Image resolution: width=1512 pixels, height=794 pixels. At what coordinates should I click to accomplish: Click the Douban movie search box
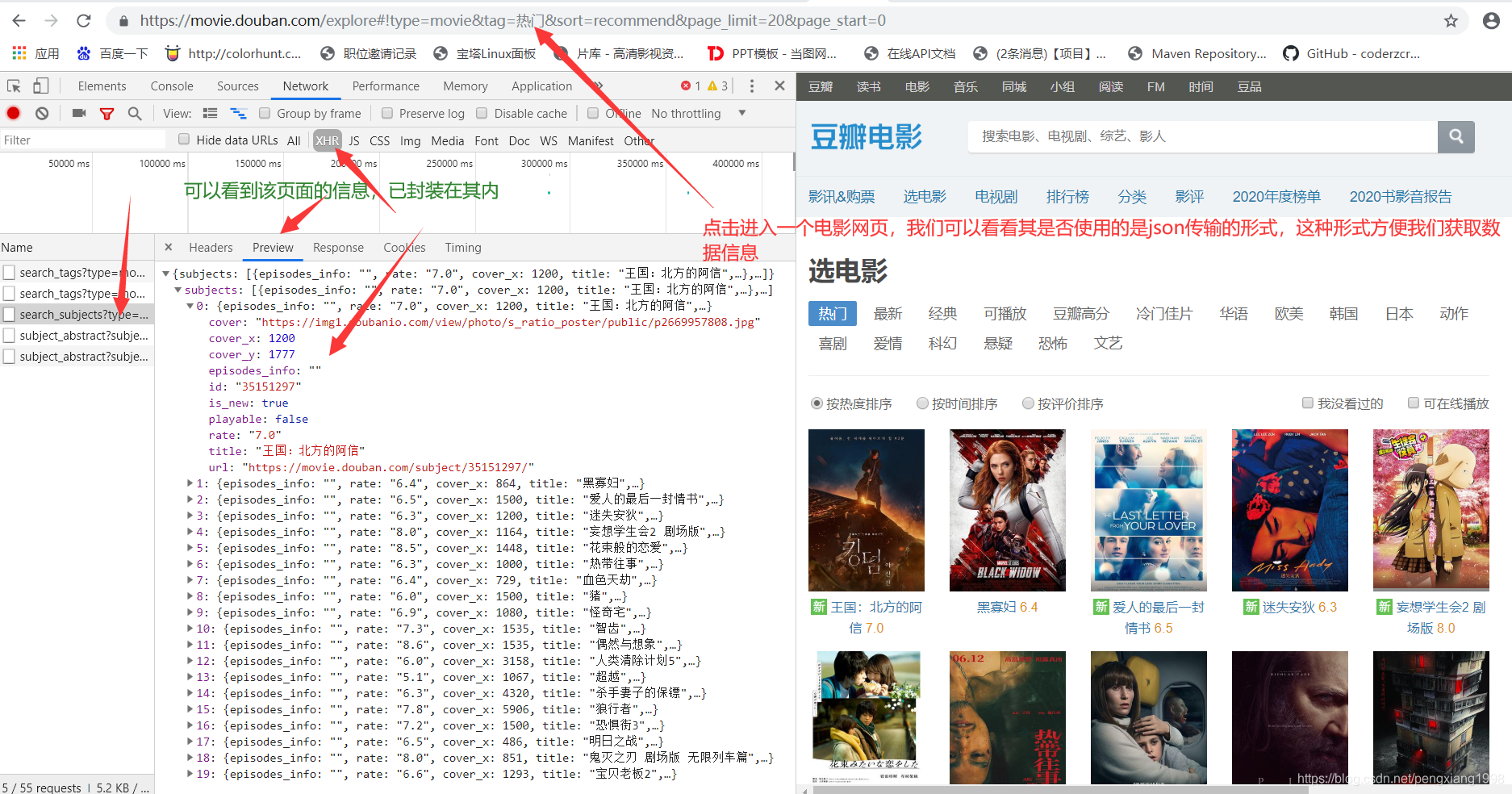pos(1203,136)
